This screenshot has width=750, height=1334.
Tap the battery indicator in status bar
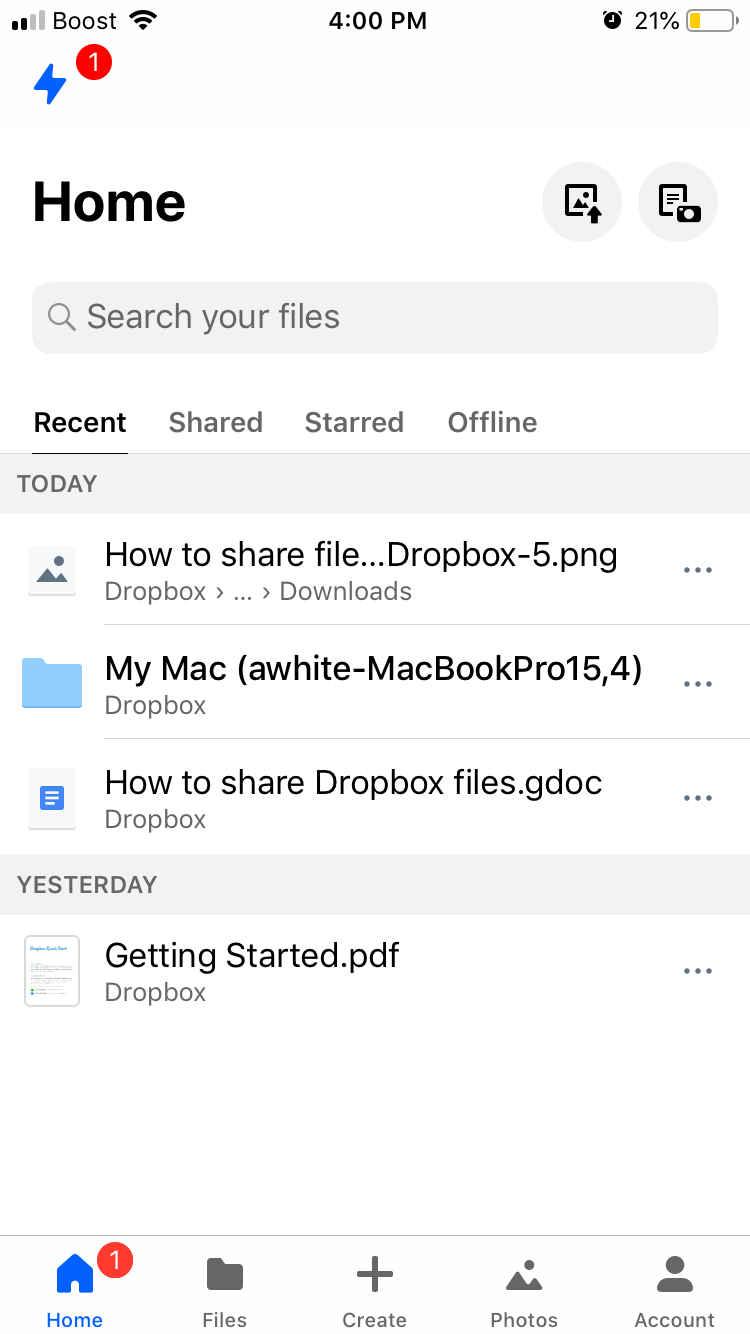(711, 18)
